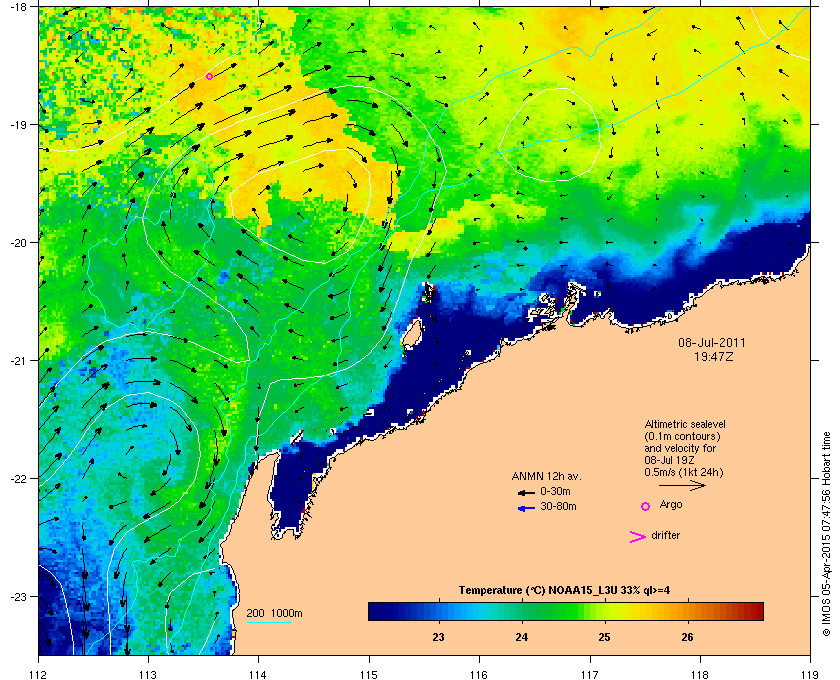Screen dimensions: 840x680
Task: Click the 25 degree color bar label
Action: (604, 637)
